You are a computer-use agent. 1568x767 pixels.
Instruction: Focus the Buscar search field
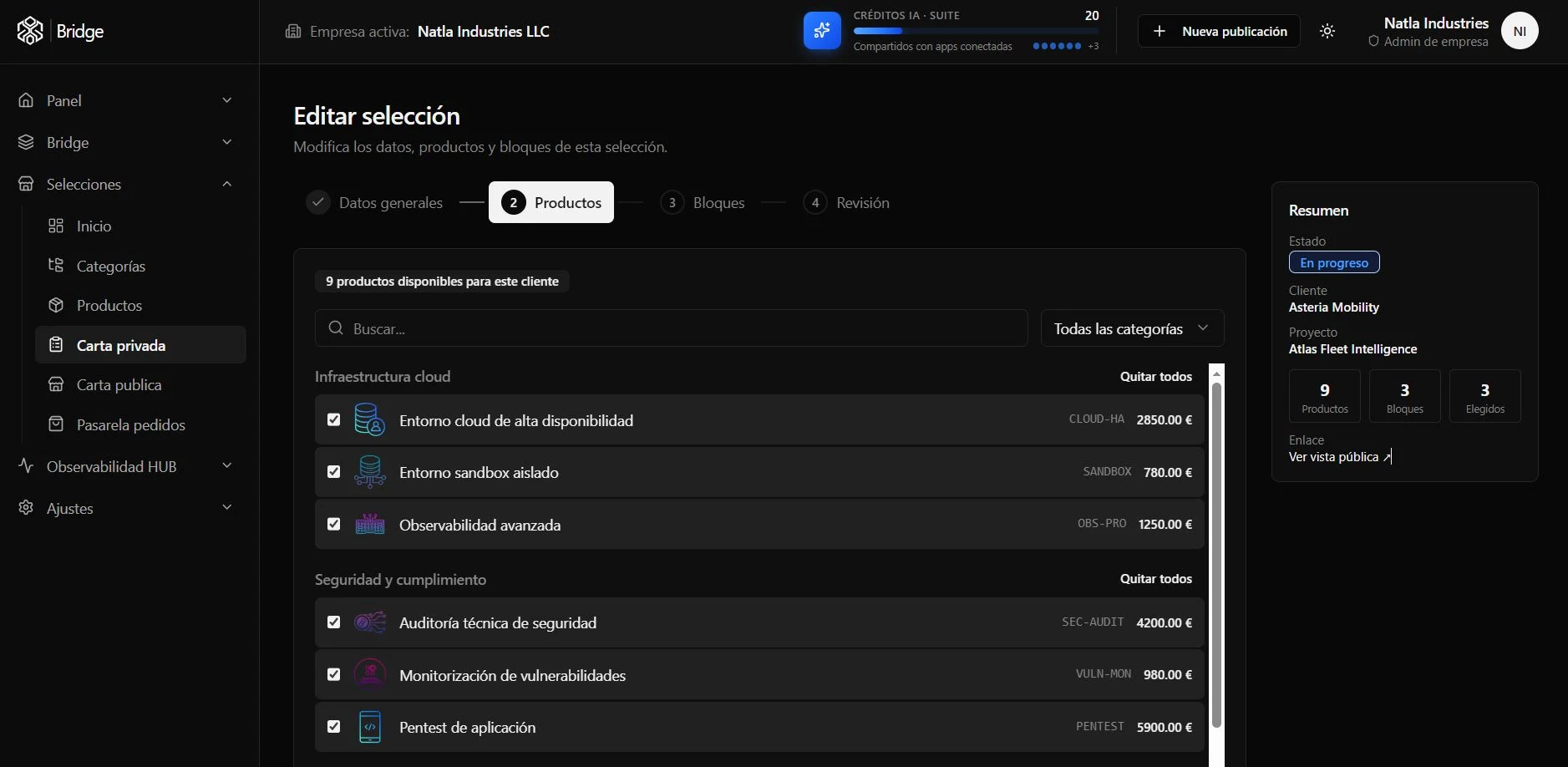pyautogui.click(x=671, y=328)
